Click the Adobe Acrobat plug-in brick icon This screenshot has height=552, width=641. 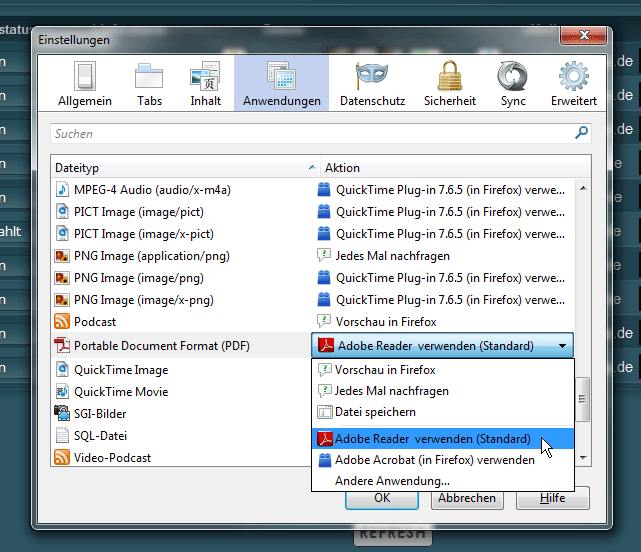click(325, 460)
